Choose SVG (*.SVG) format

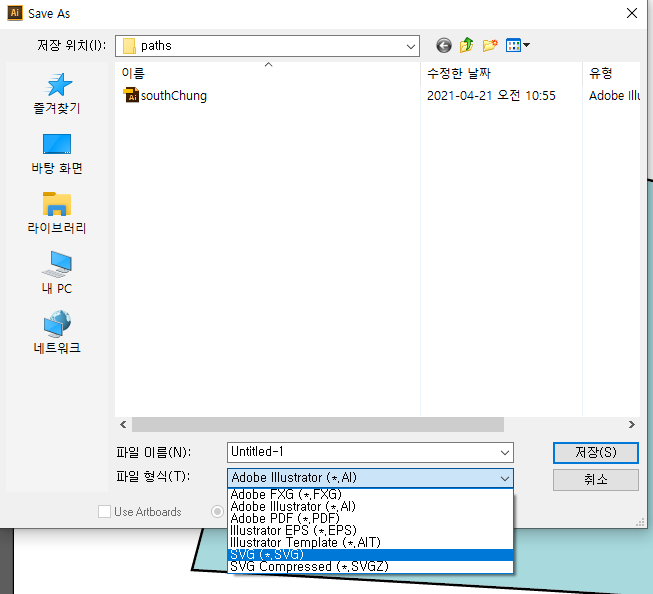(x=370, y=555)
